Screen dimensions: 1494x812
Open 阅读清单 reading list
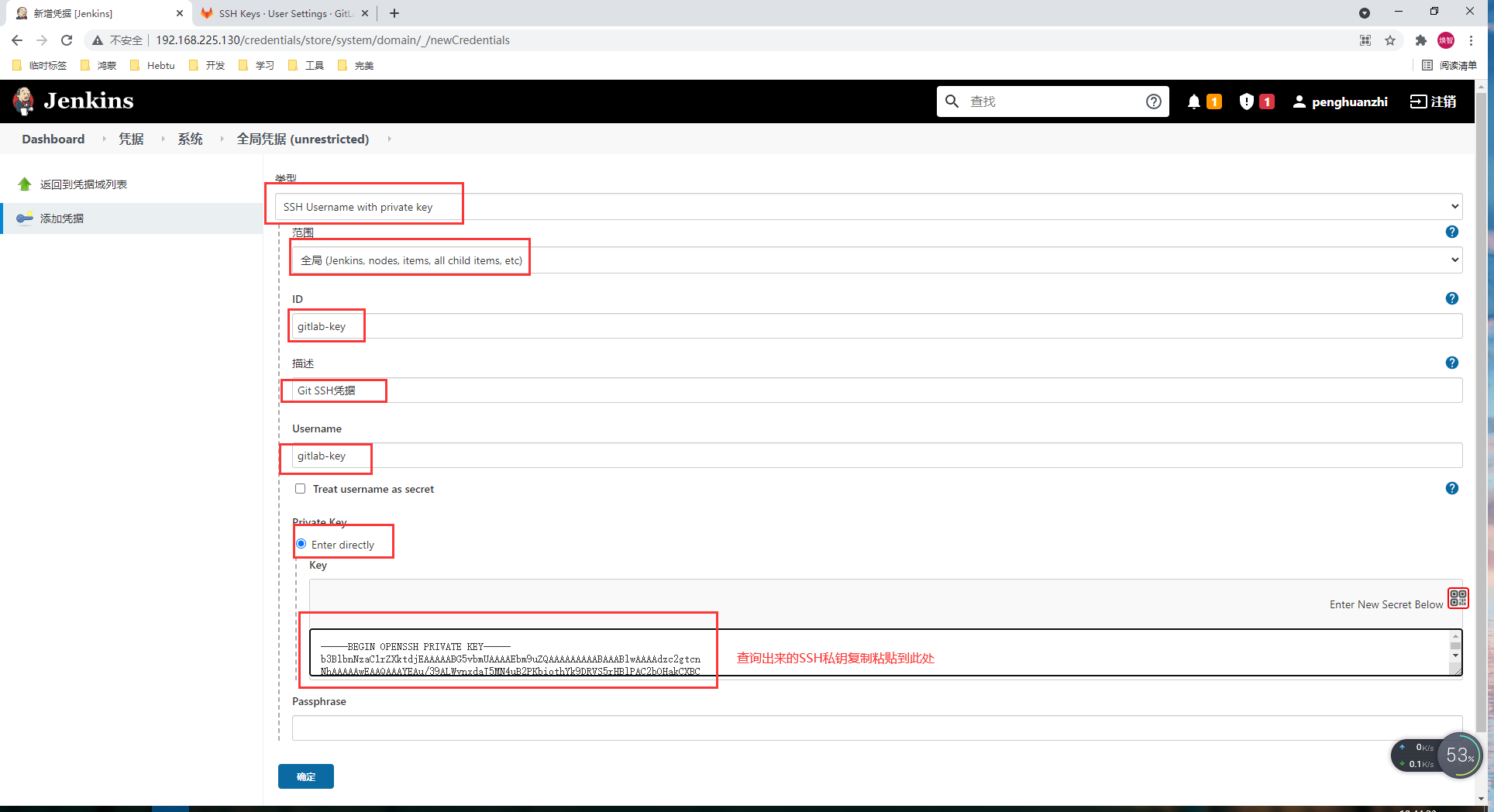(1450, 66)
